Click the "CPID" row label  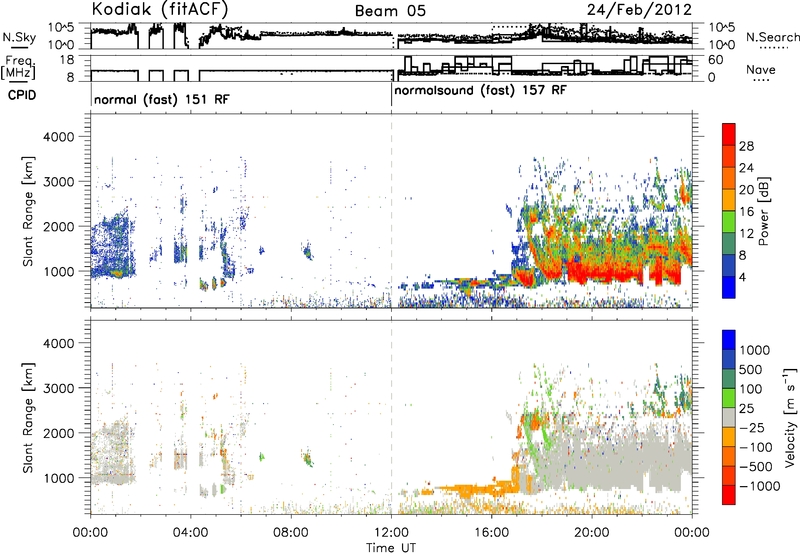(x=22, y=95)
